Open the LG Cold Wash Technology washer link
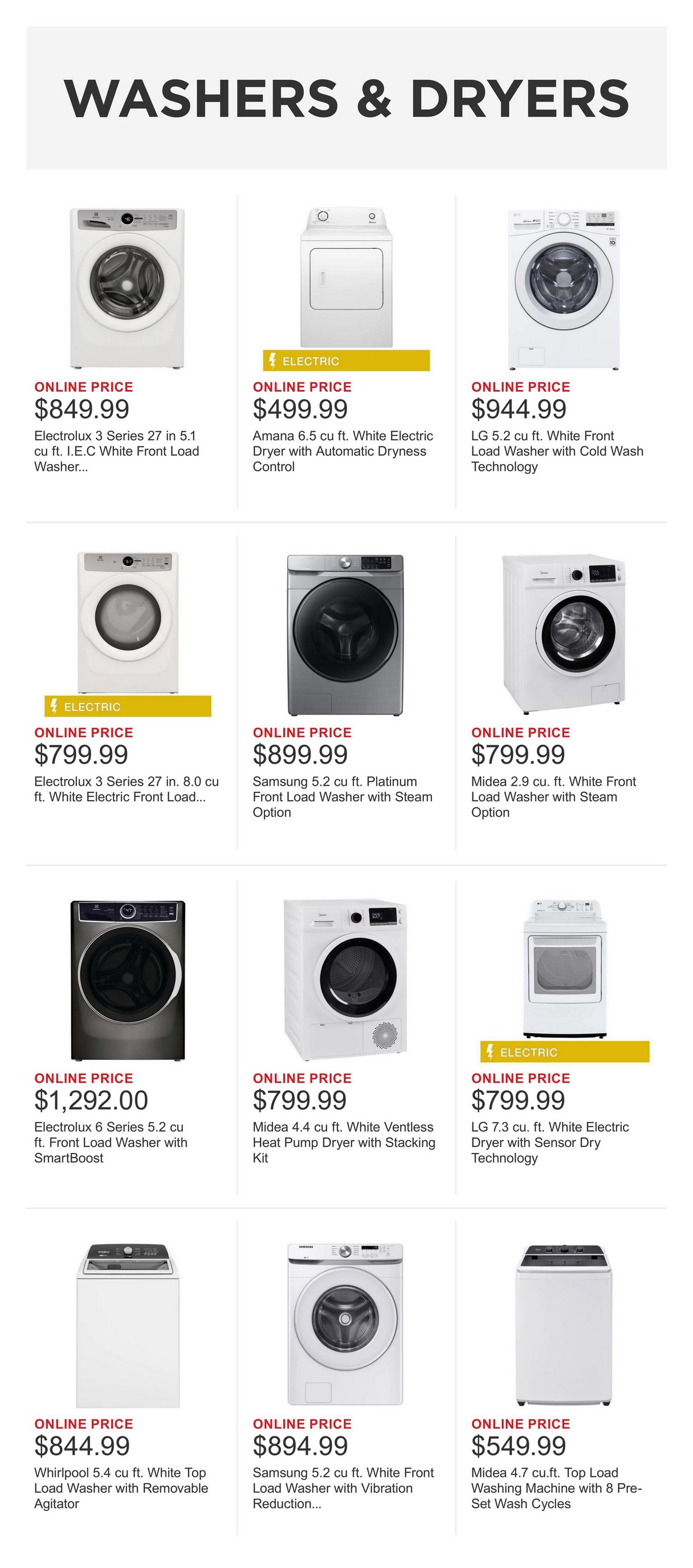The height and width of the screenshot is (1568, 693). tap(557, 451)
